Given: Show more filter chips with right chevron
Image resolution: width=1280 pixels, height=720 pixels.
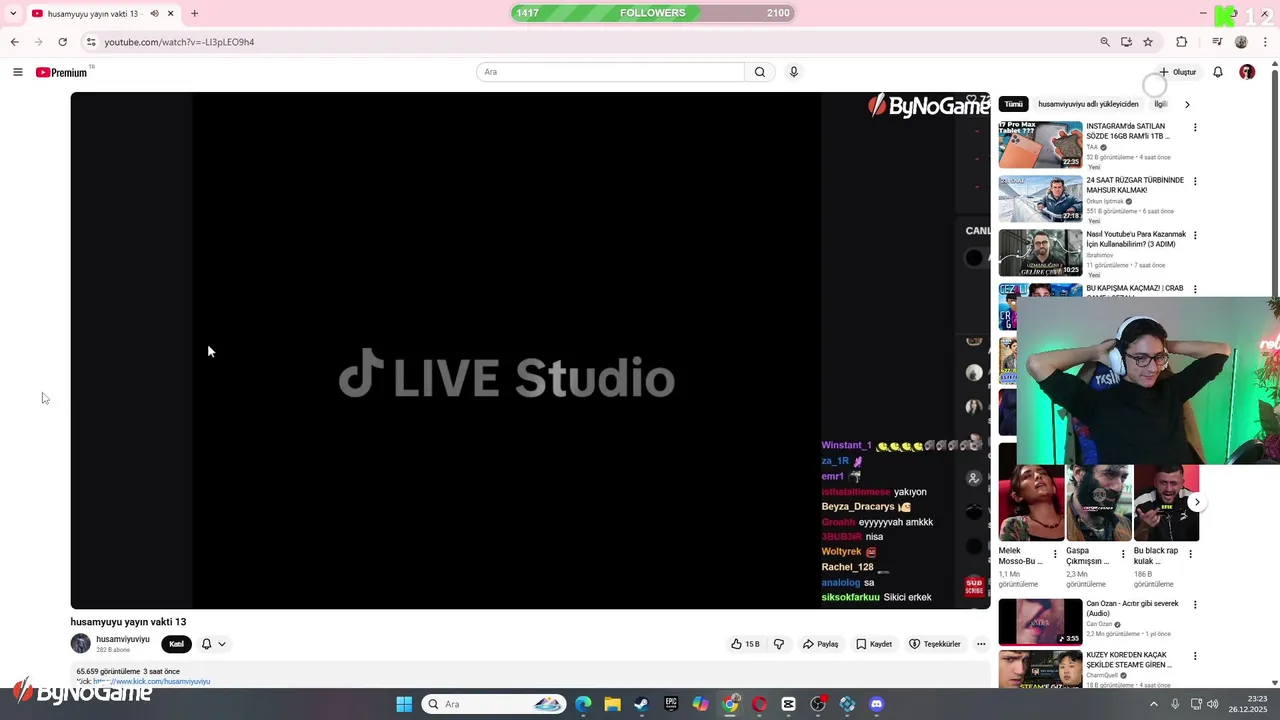Looking at the screenshot, I should point(1187,104).
